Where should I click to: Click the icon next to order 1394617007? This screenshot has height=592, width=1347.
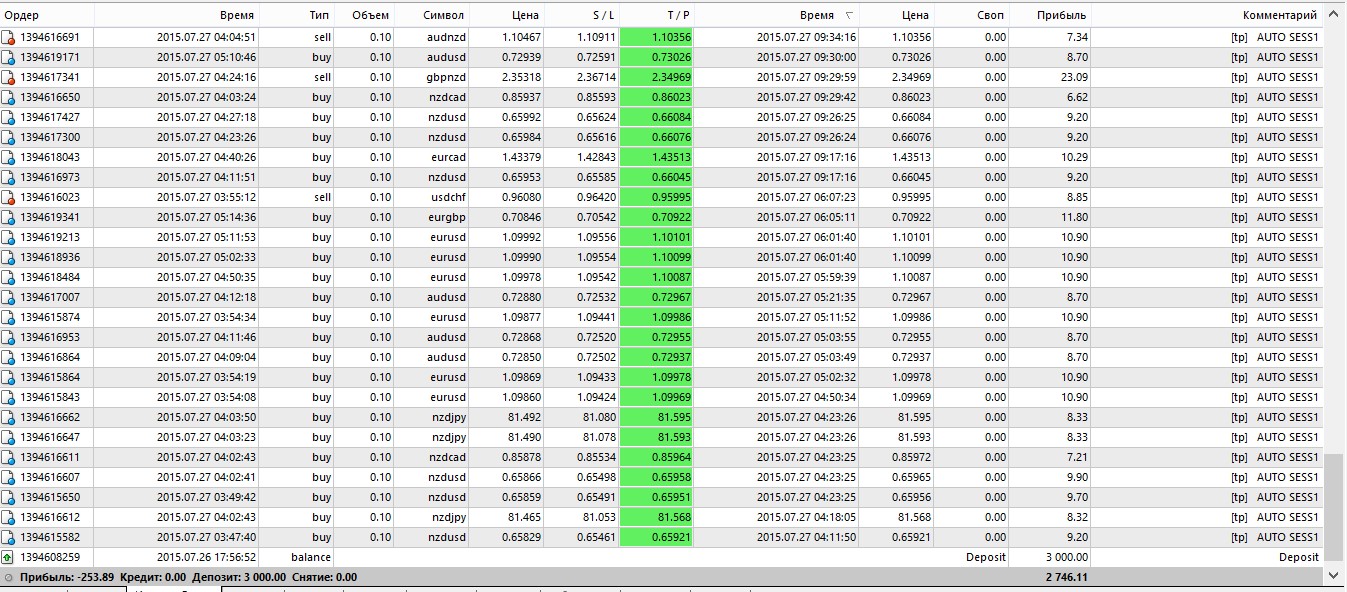[x=9, y=297]
